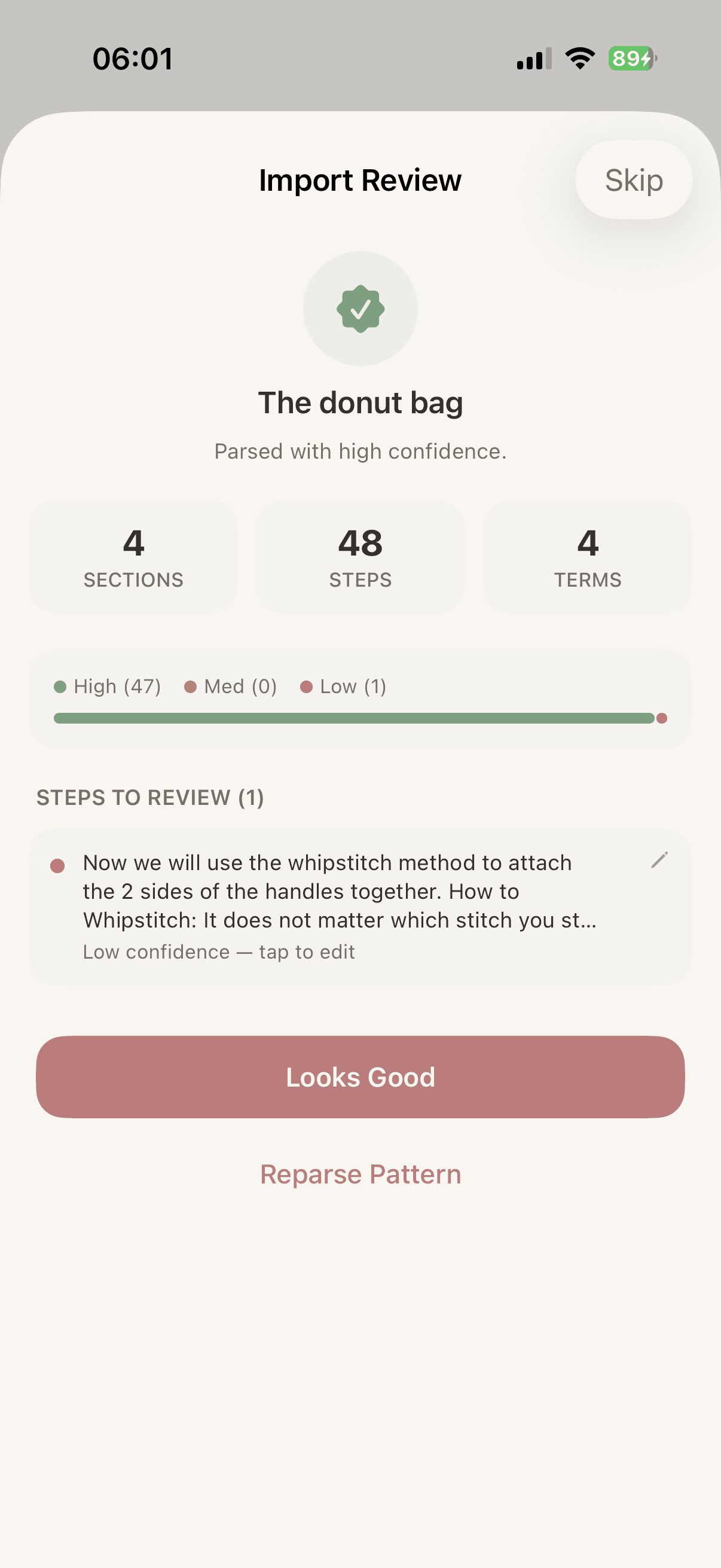Tap the cellular signal bars icon
721x1568 pixels.
[534, 59]
